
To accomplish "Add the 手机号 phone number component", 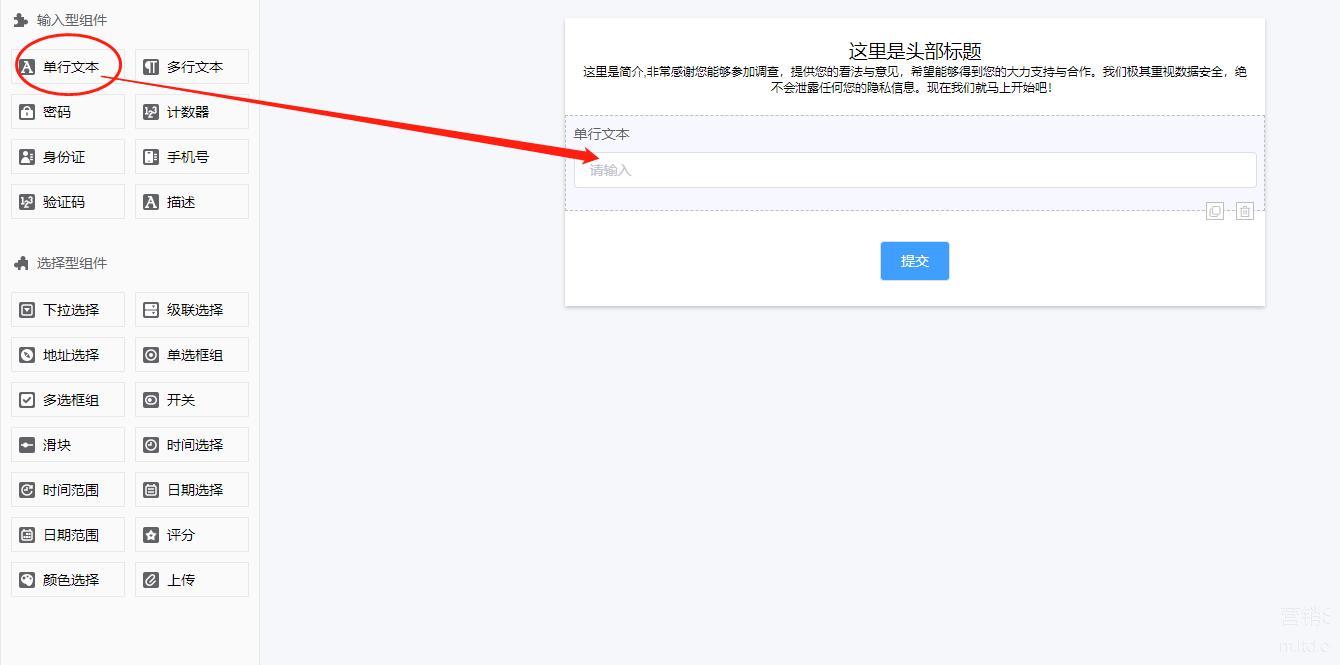I will point(192,157).
